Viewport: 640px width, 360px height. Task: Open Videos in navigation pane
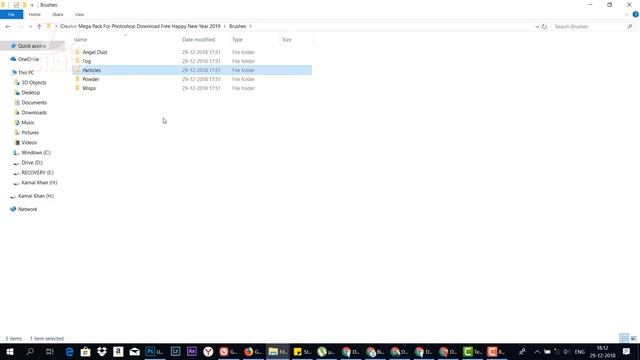click(29, 142)
